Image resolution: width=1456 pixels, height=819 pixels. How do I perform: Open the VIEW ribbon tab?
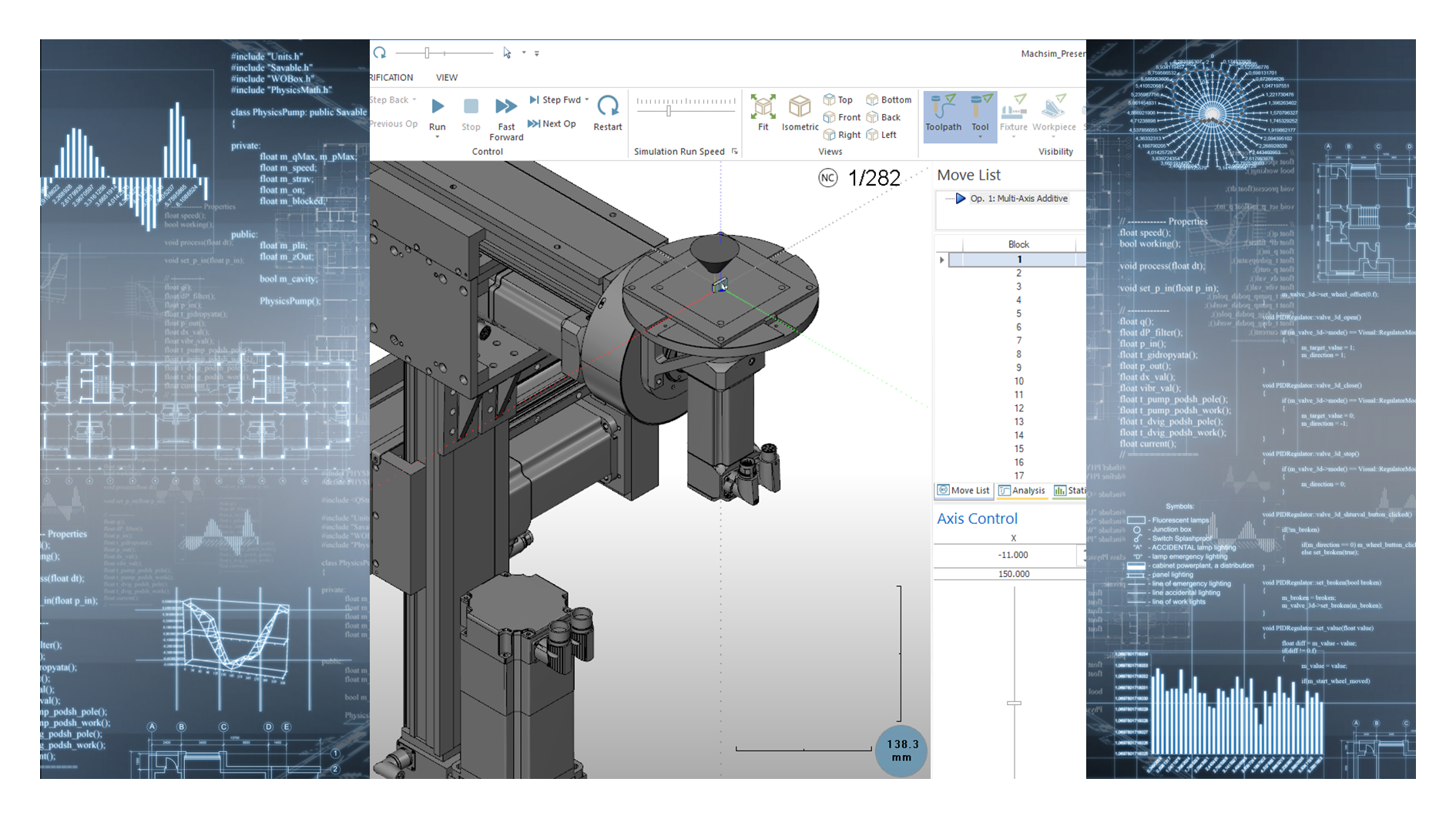pos(446,77)
